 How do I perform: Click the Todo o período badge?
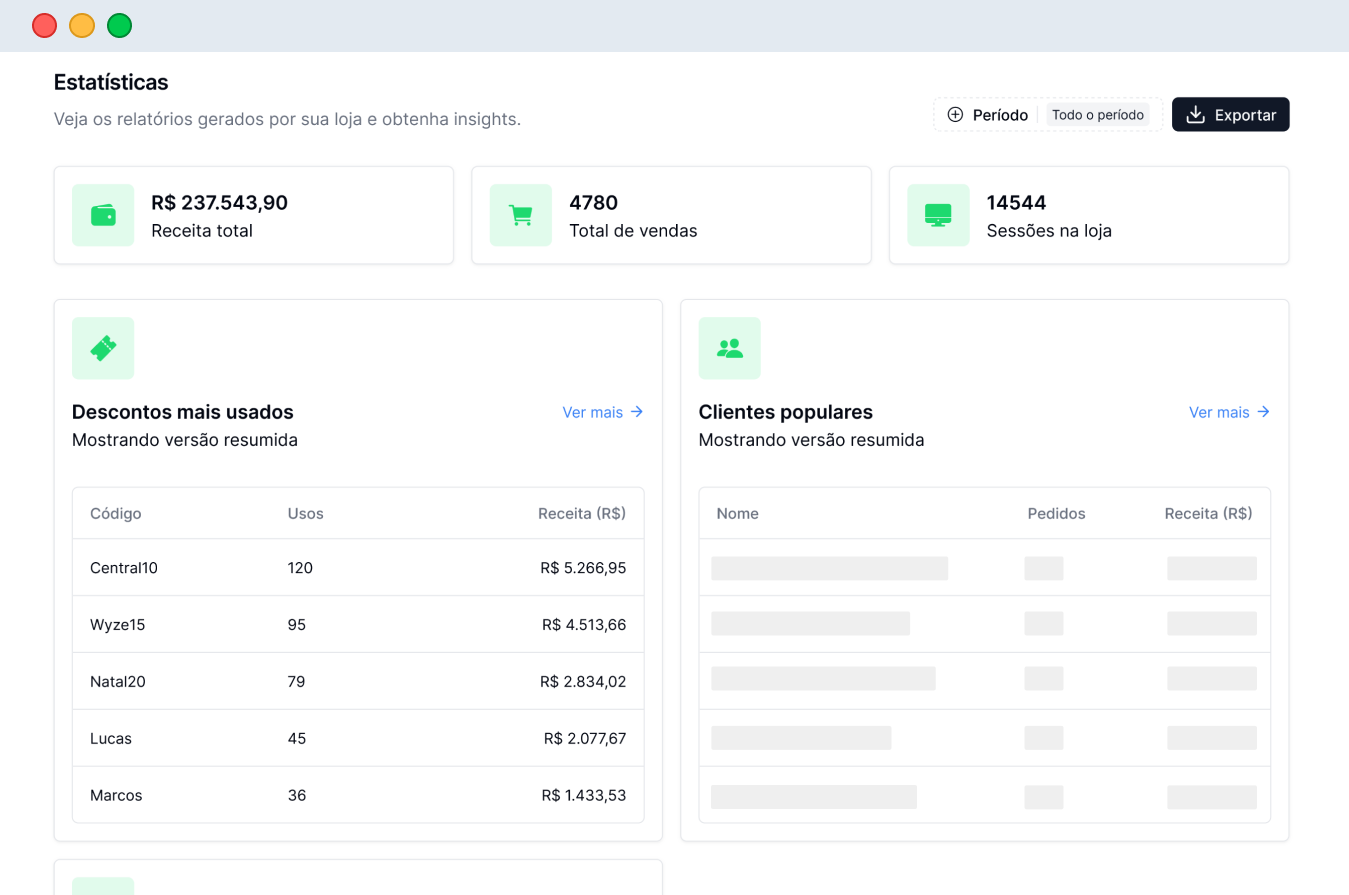[x=1098, y=115]
